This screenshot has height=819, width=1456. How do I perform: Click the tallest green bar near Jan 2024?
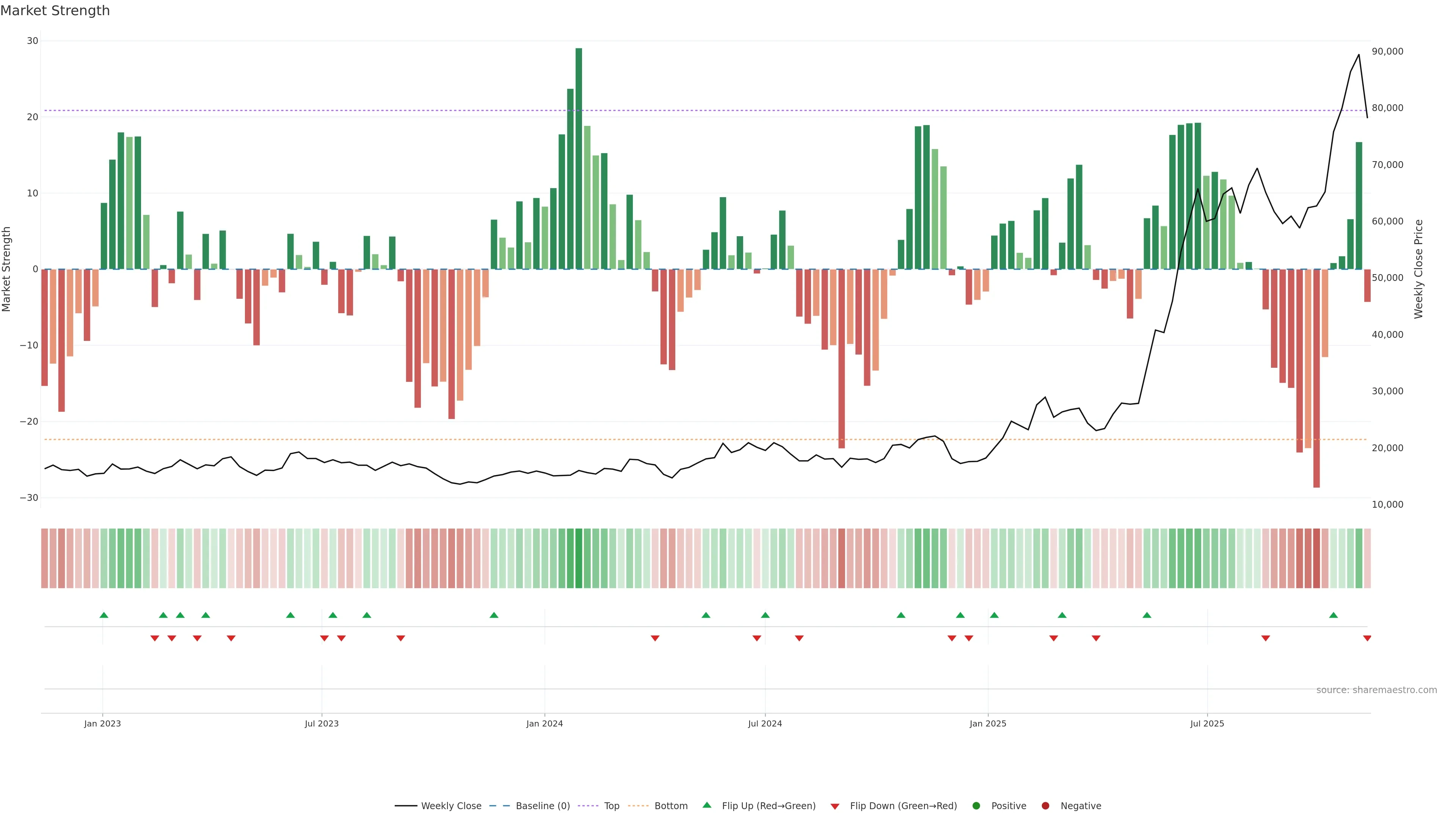coord(579,158)
